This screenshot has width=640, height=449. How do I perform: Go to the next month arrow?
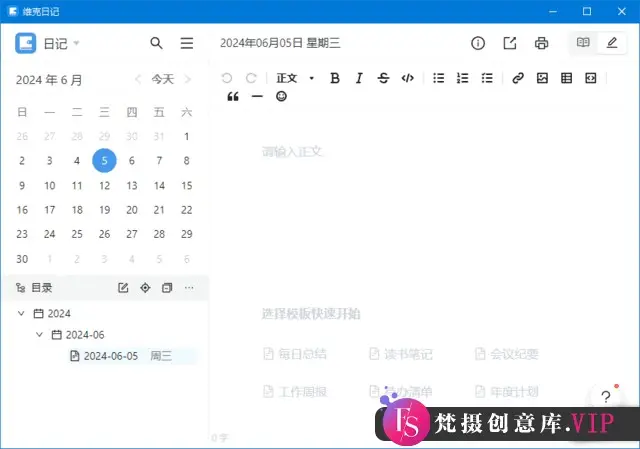click(187, 79)
